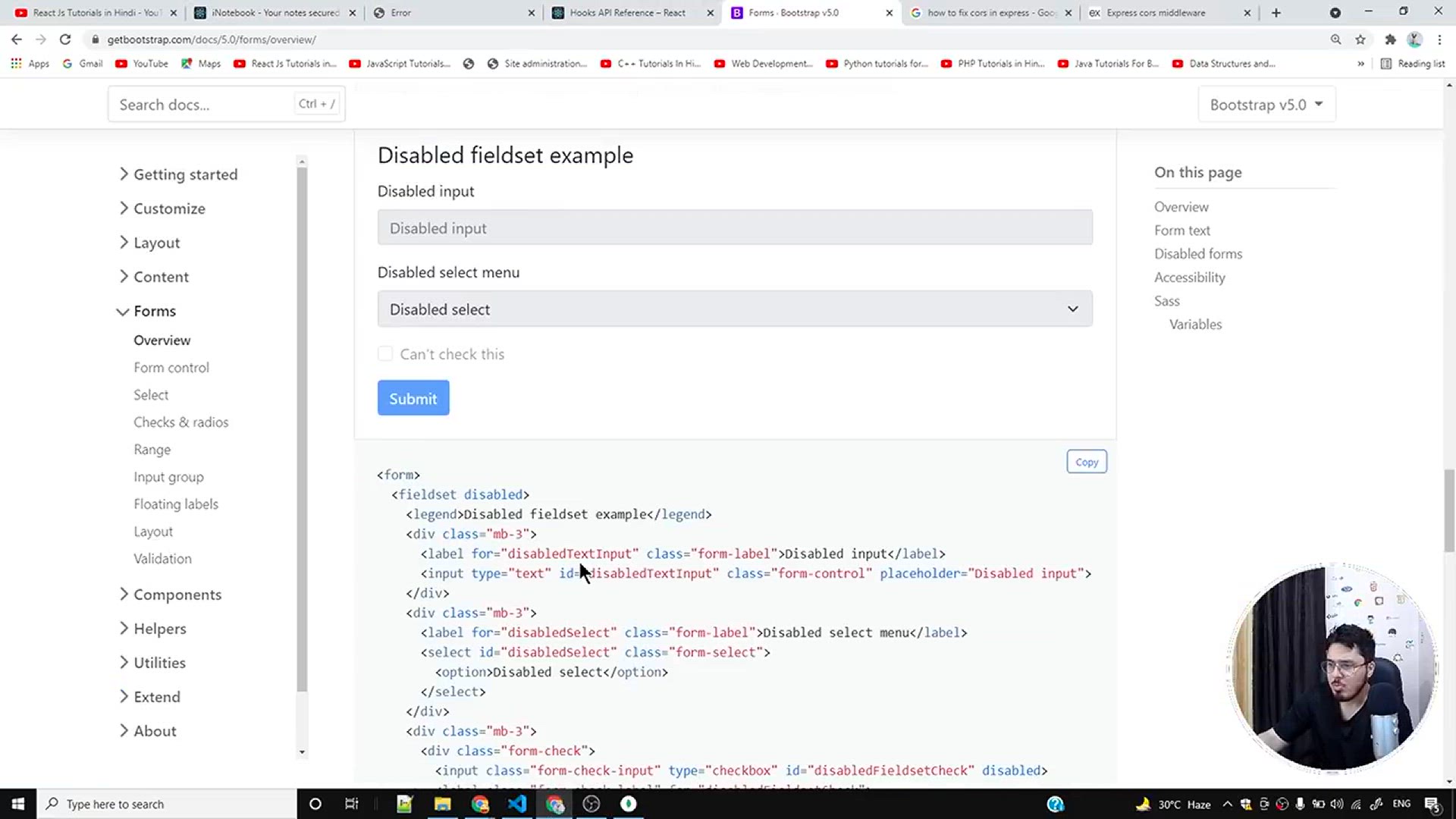Expand the Extend section
The height and width of the screenshot is (819, 1456).
tap(149, 697)
